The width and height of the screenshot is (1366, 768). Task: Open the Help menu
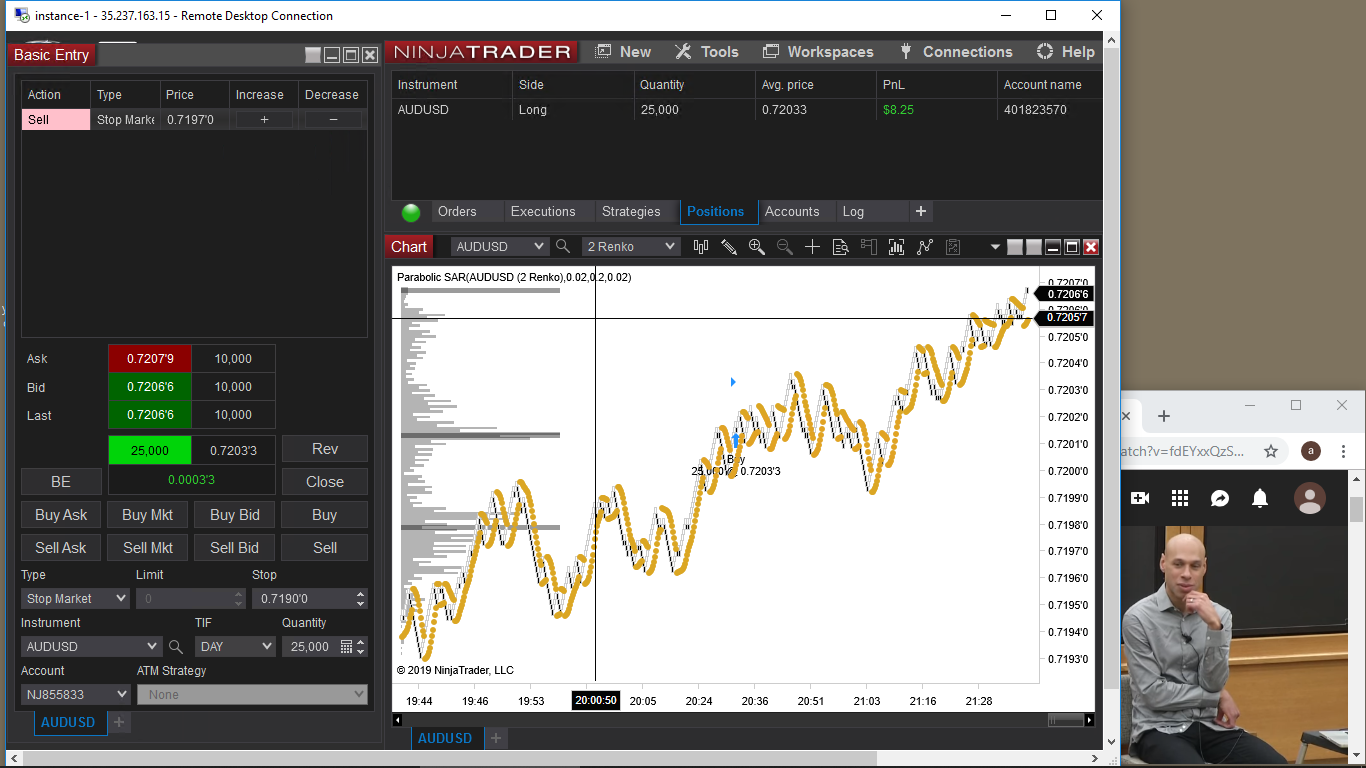pyautogui.click(x=1066, y=52)
